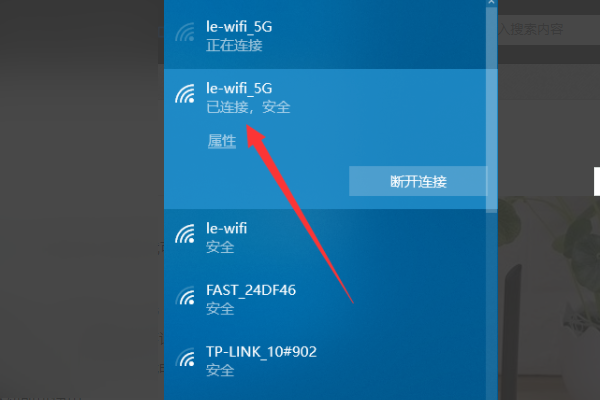The width and height of the screenshot is (600, 400).
Task: Select le-wifi_5G entry showing 正在连接
Action: point(325,35)
